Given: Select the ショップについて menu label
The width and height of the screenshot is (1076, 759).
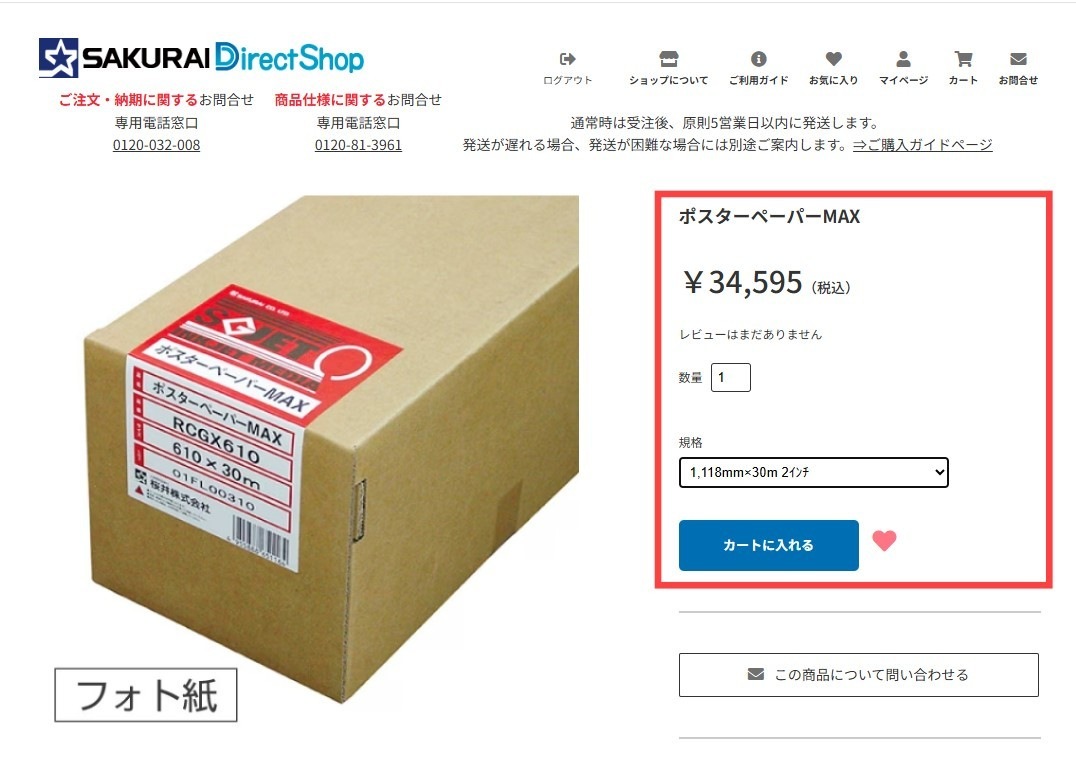Looking at the screenshot, I should 668,80.
